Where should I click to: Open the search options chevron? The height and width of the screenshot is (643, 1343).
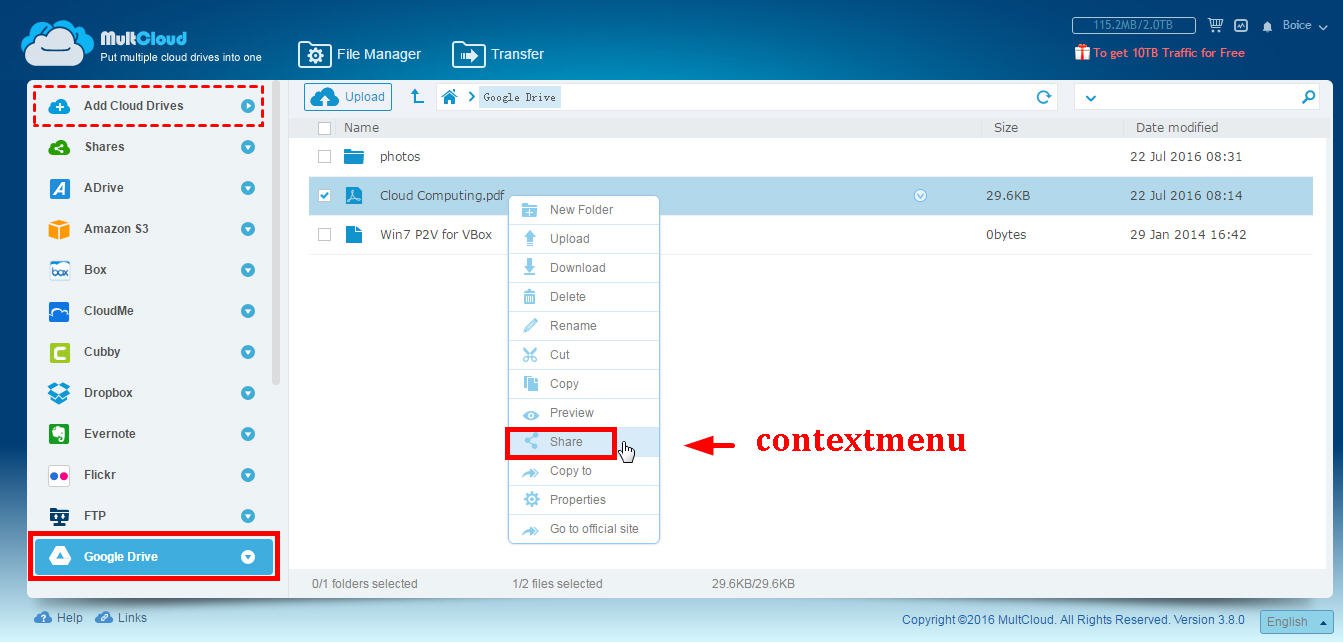point(1090,98)
